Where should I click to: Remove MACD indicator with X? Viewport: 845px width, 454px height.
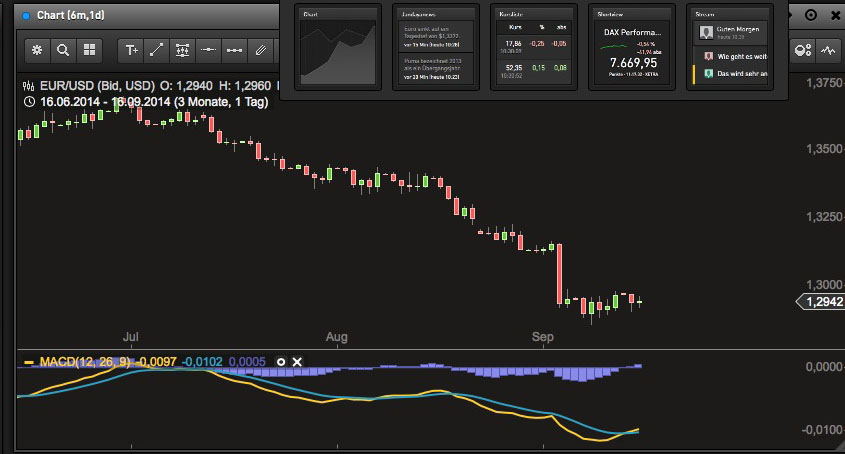(297, 362)
